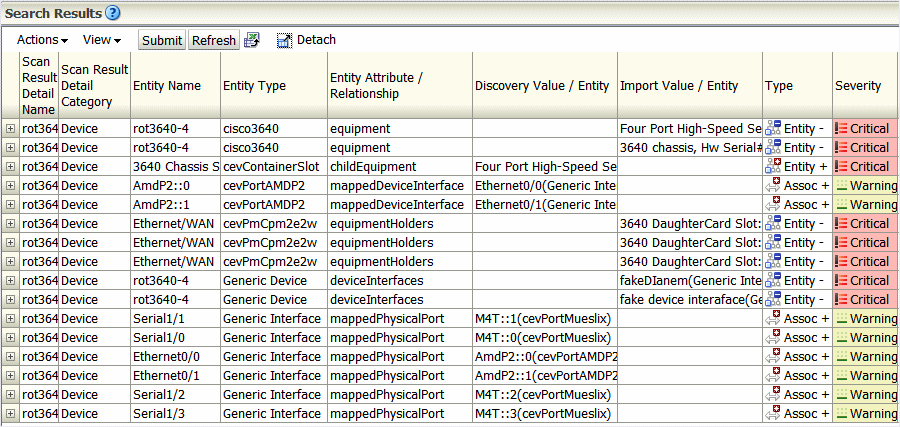Click the Submit button
900x427 pixels.
[162, 40]
